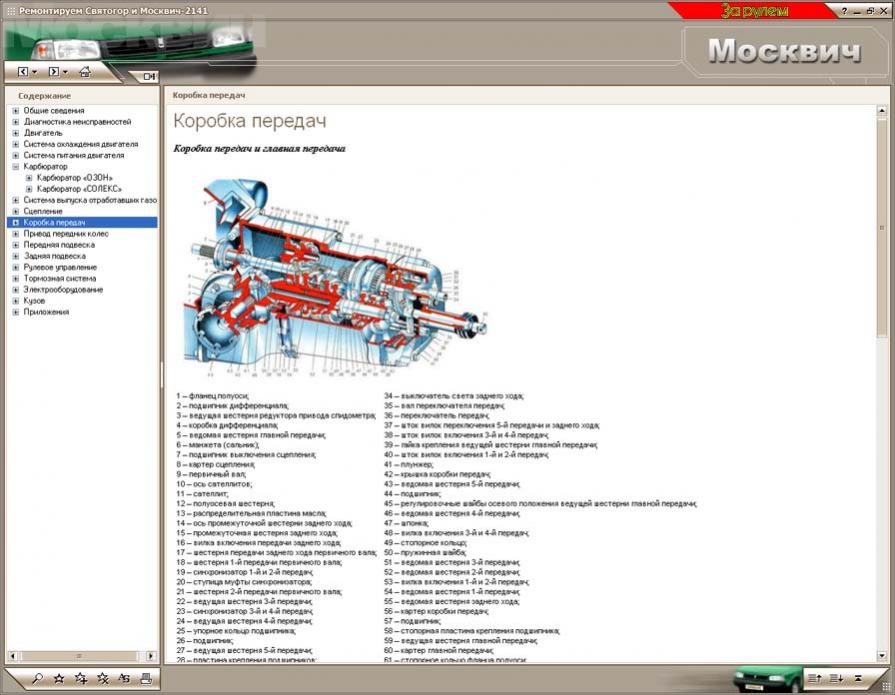Viewport: 895px width, 695px height.
Task: Click the small green car image at bottom
Action: [767, 678]
